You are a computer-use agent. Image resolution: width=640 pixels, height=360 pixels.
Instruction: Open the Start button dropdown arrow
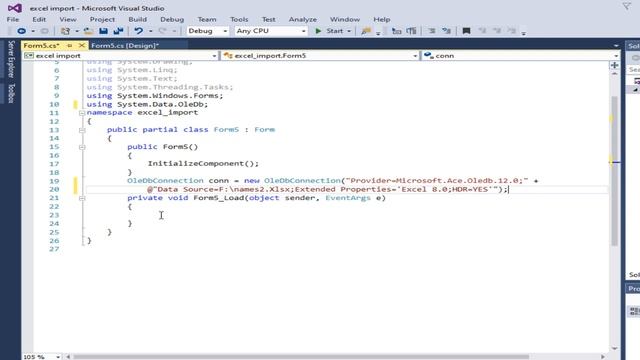coord(349,31)
